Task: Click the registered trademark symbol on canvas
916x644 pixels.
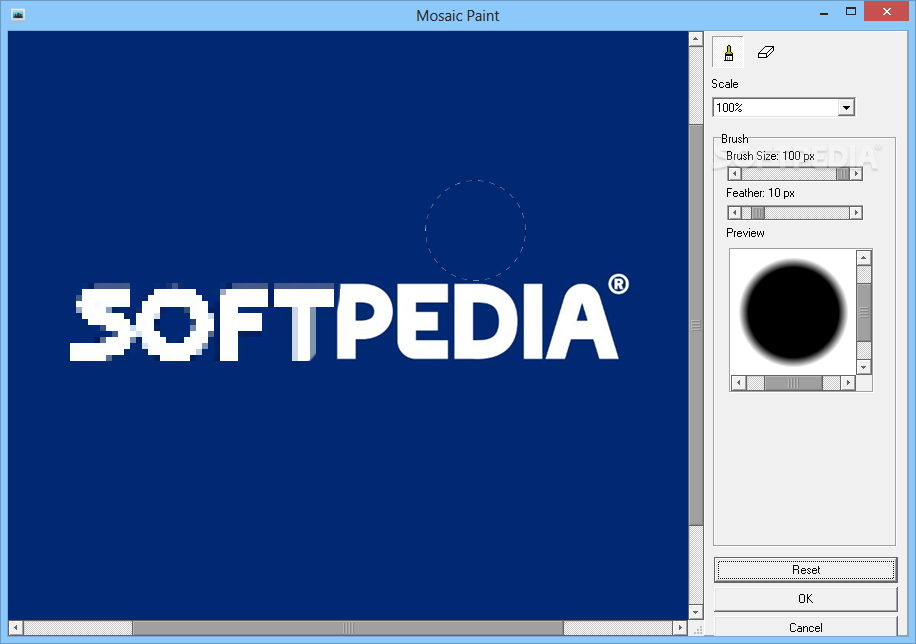Action: (618, 284)
